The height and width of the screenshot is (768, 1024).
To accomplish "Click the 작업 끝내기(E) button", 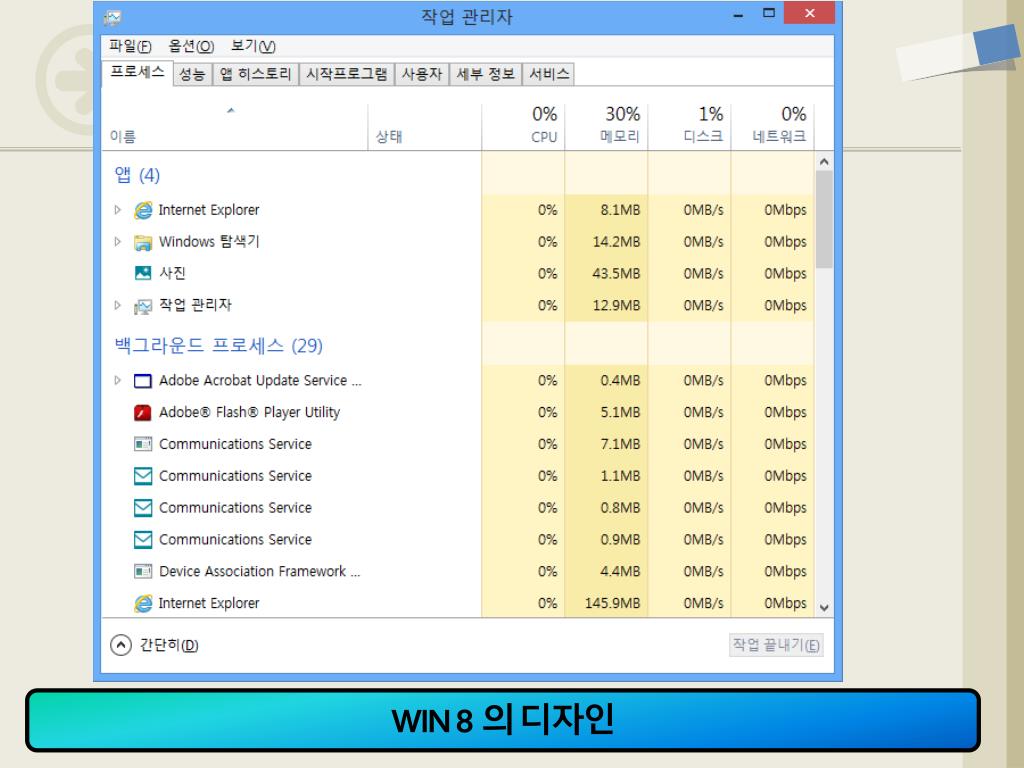I will pyautogui.click(x=776, y=645).
